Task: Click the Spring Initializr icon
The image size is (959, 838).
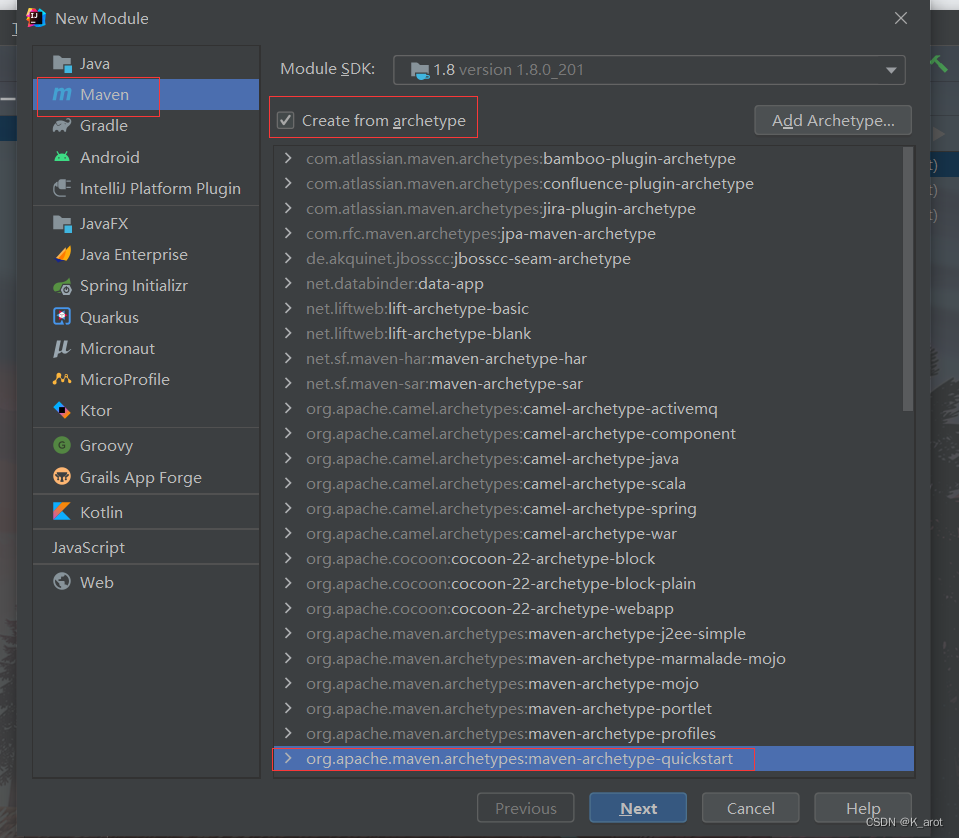Action: click(62, 286)
